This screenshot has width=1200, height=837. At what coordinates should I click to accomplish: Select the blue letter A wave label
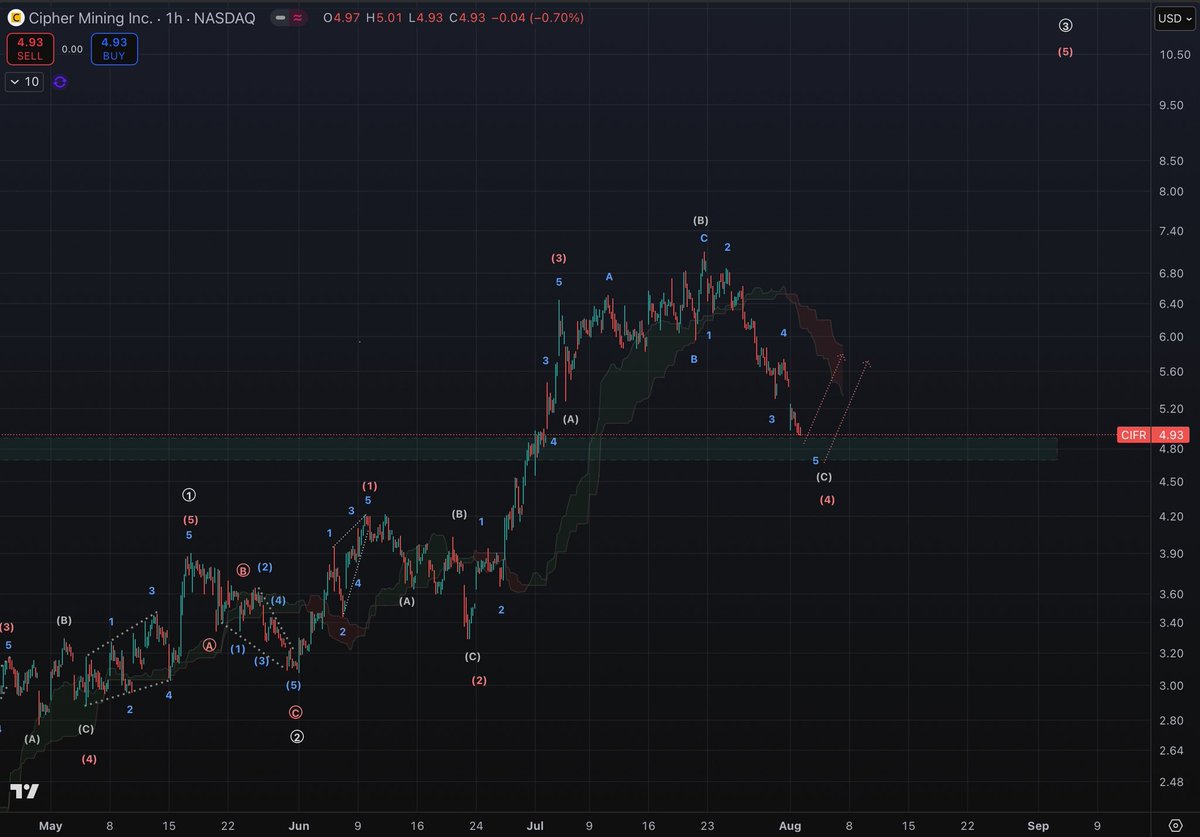coord(608,277)
